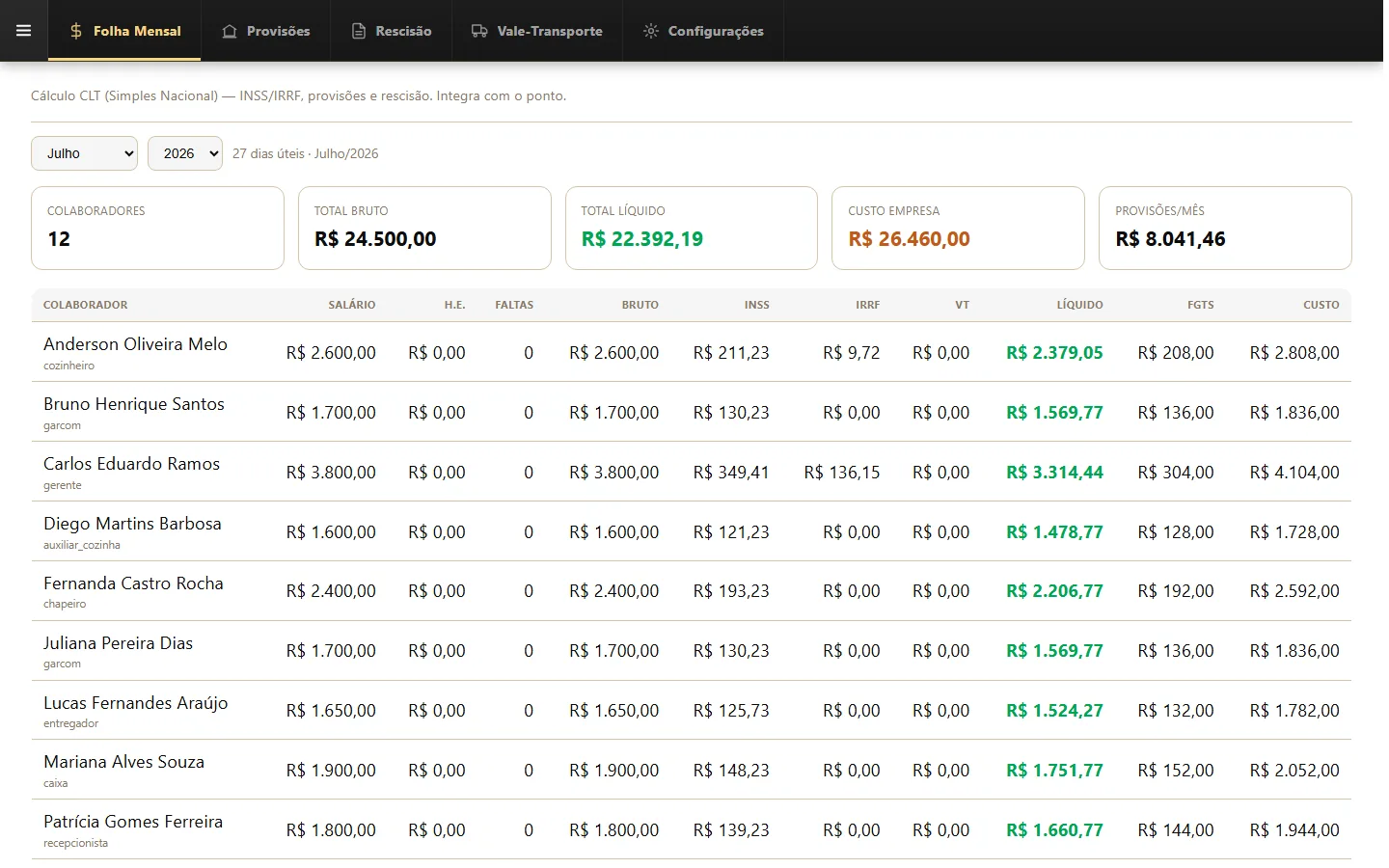Select the Custo Empresa value R$ 26.460,00

coord(909,239)
